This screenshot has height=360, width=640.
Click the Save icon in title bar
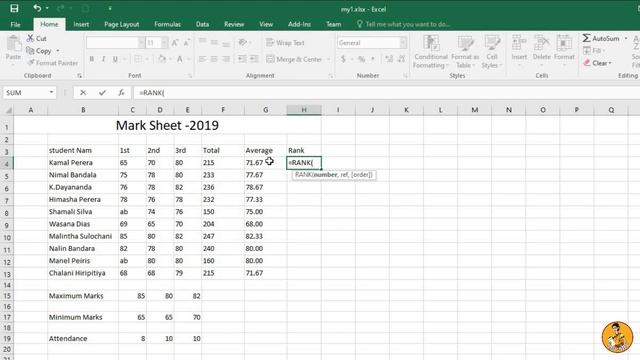click(x=14, y=8)
